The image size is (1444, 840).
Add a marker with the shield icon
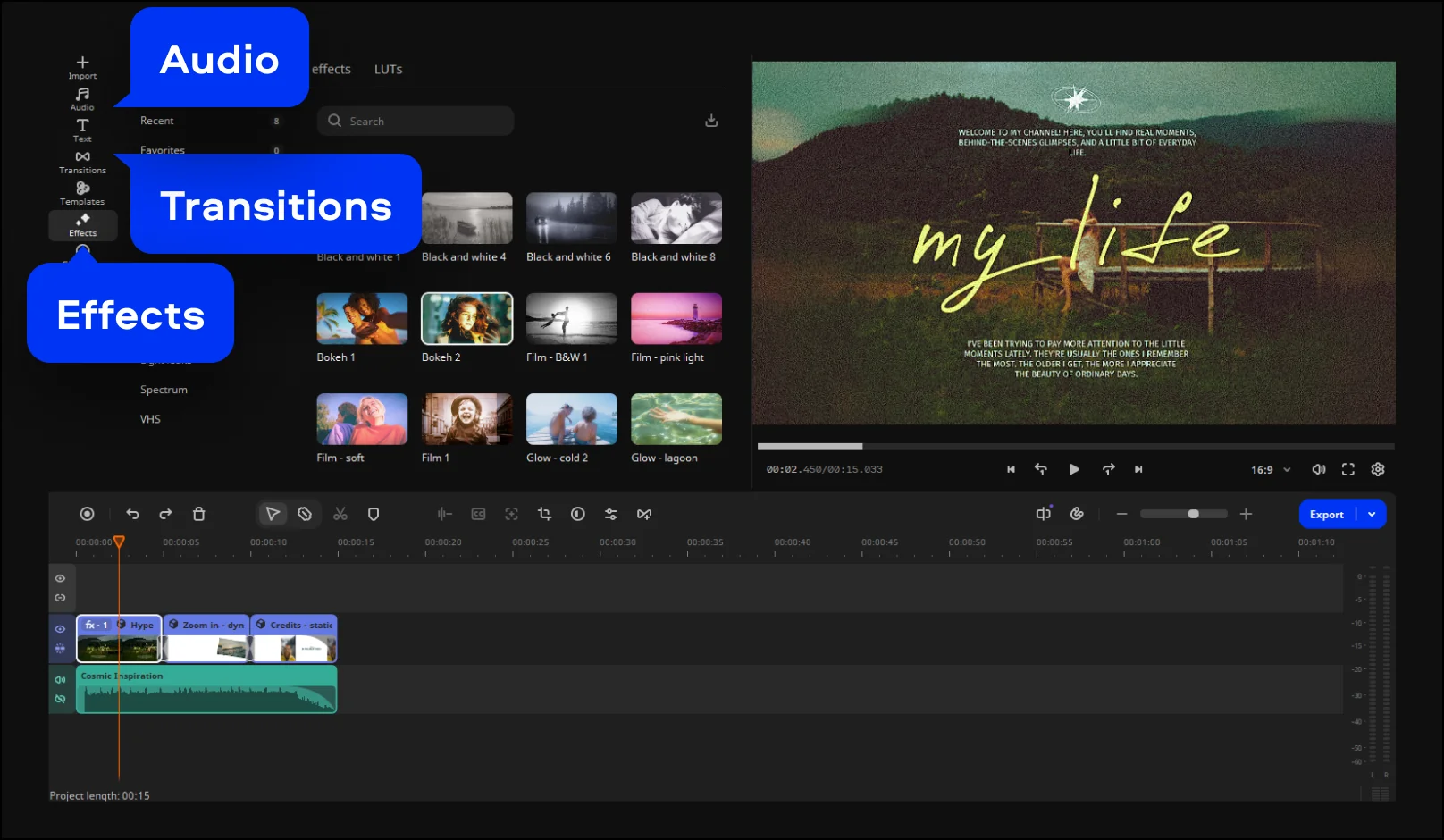coord(374,514)
